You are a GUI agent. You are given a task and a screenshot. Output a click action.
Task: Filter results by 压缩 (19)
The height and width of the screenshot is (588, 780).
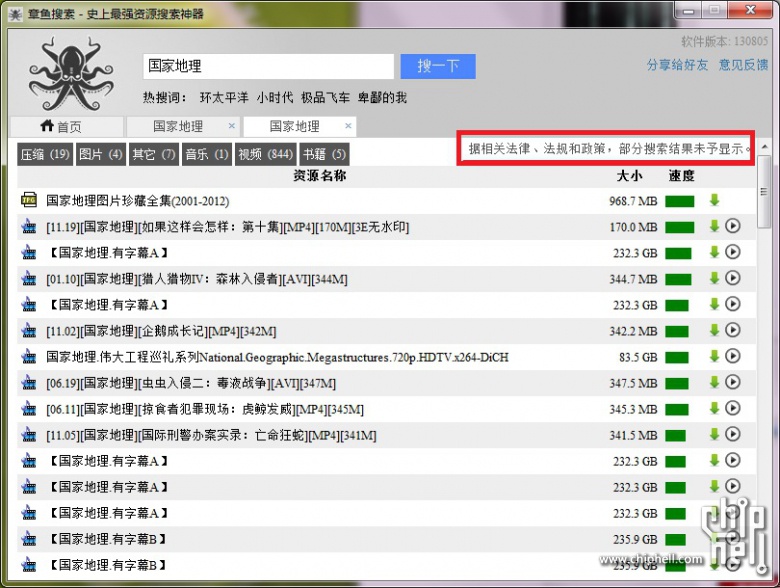(x=45, y=154)
